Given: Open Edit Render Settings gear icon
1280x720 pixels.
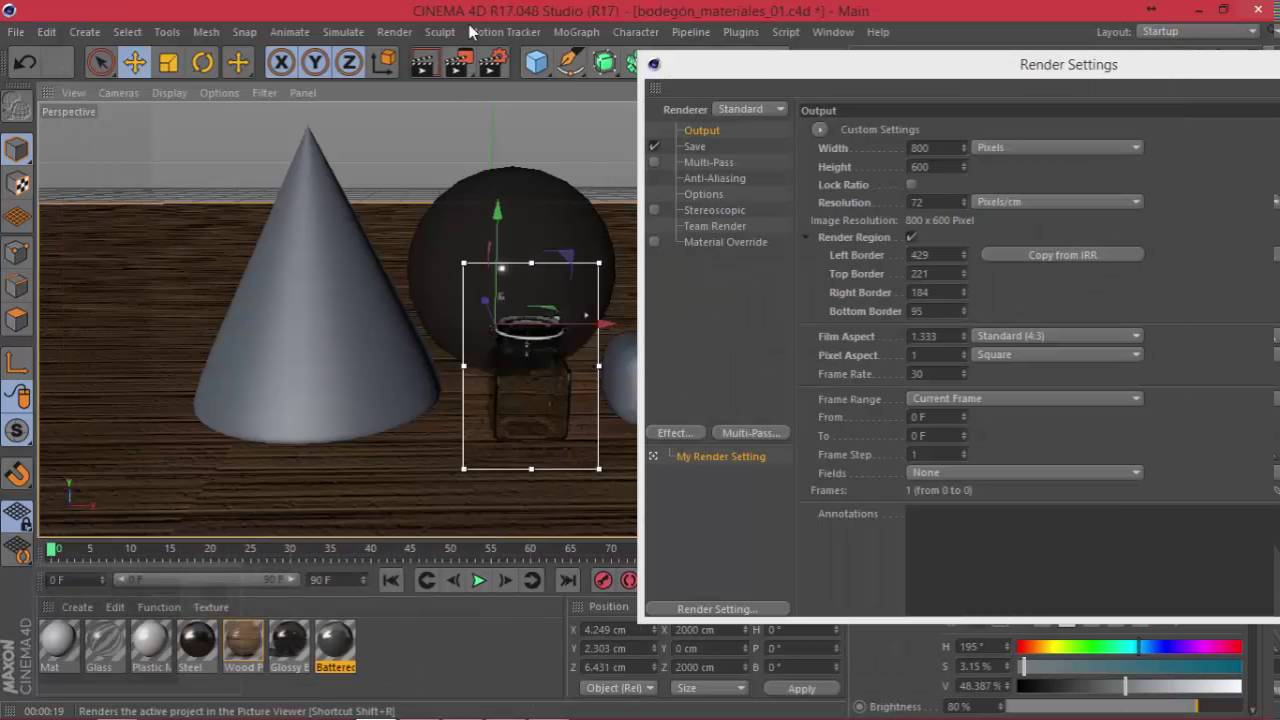Looking at the screenshot, I should (x=492, y=63).
